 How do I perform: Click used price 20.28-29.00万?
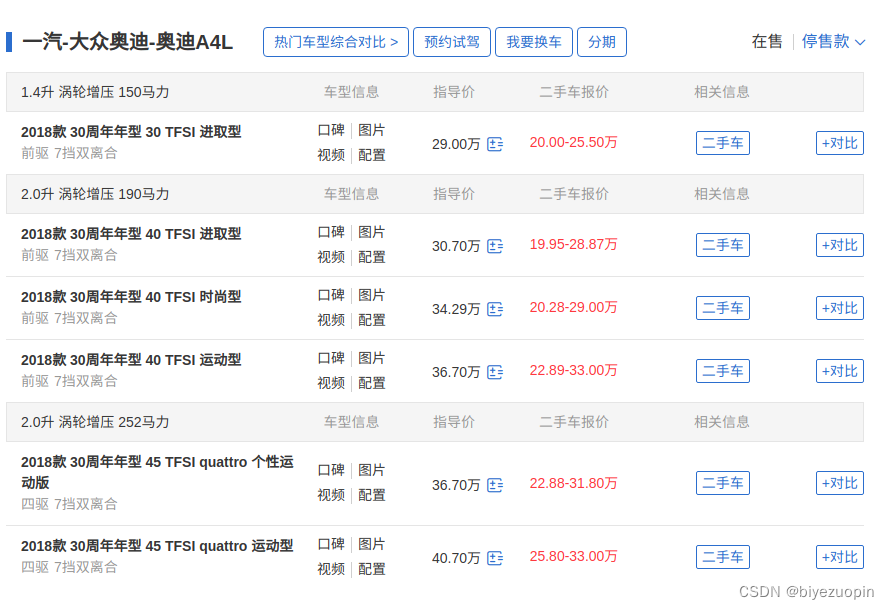[x=573, y=307]
